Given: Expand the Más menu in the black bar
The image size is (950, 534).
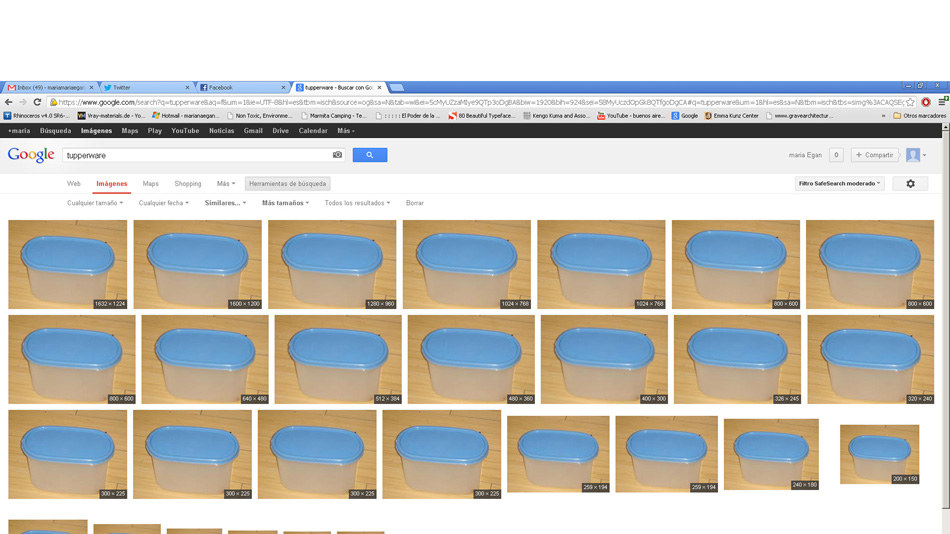Looking at the screenshot, I should 346,131.
